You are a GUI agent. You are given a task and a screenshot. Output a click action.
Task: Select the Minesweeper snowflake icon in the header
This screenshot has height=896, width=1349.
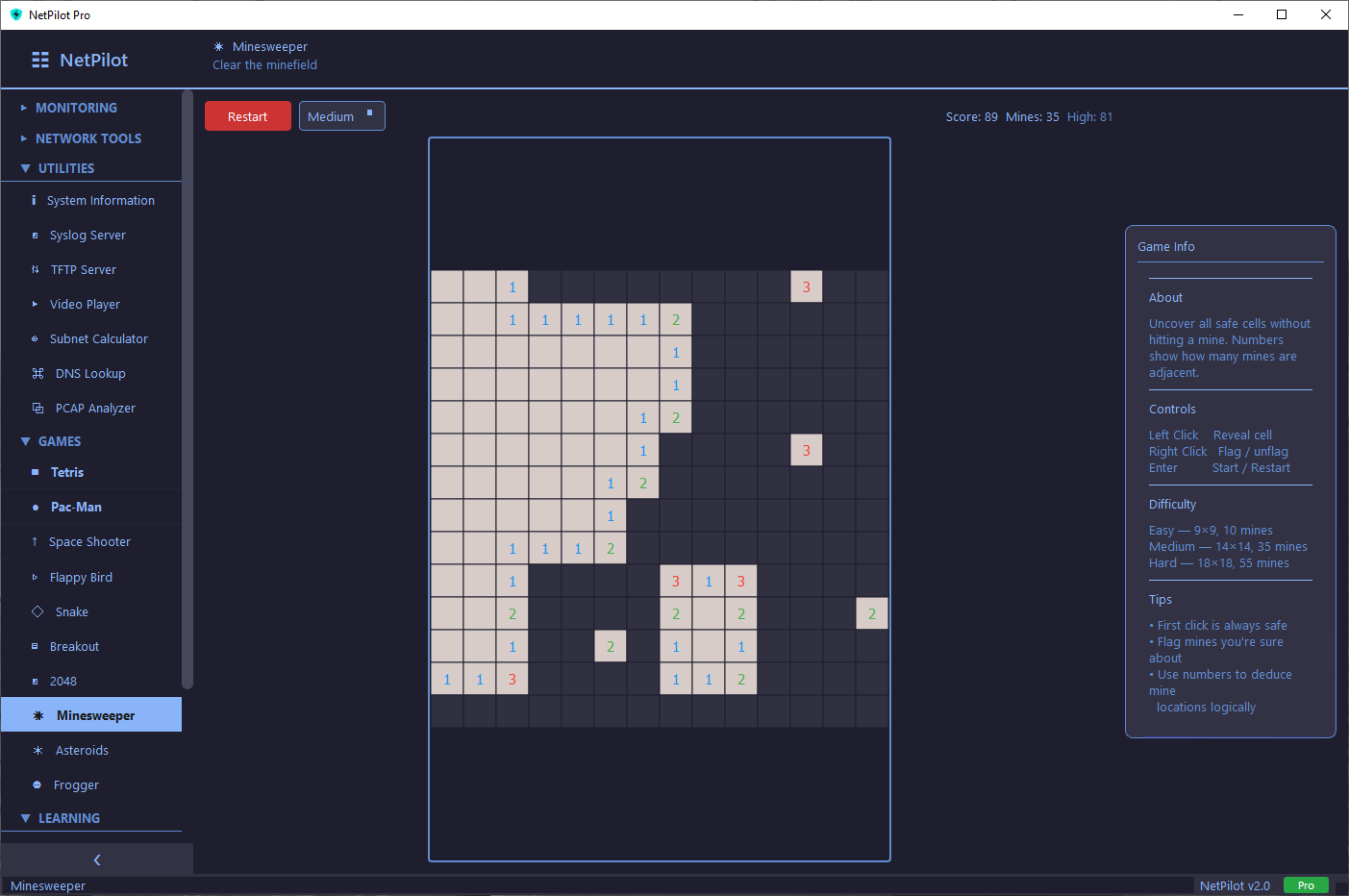point(217,46)
